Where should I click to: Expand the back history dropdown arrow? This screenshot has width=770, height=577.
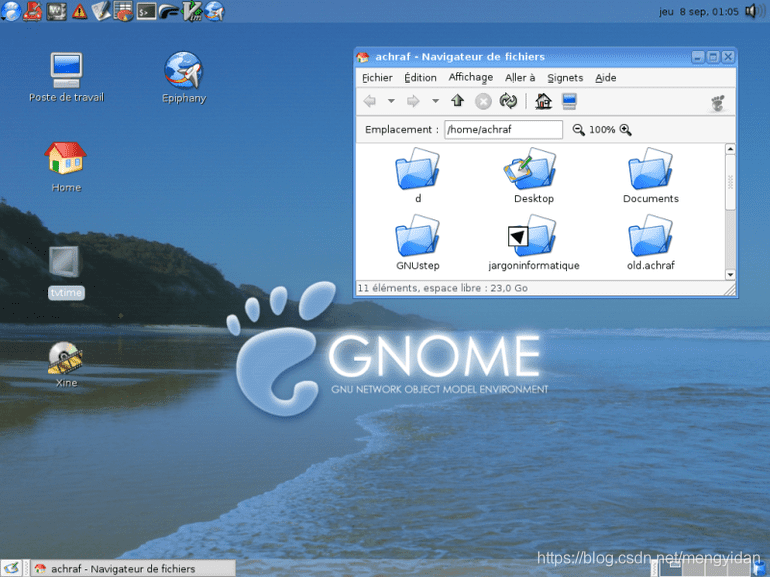click(391, 101)
